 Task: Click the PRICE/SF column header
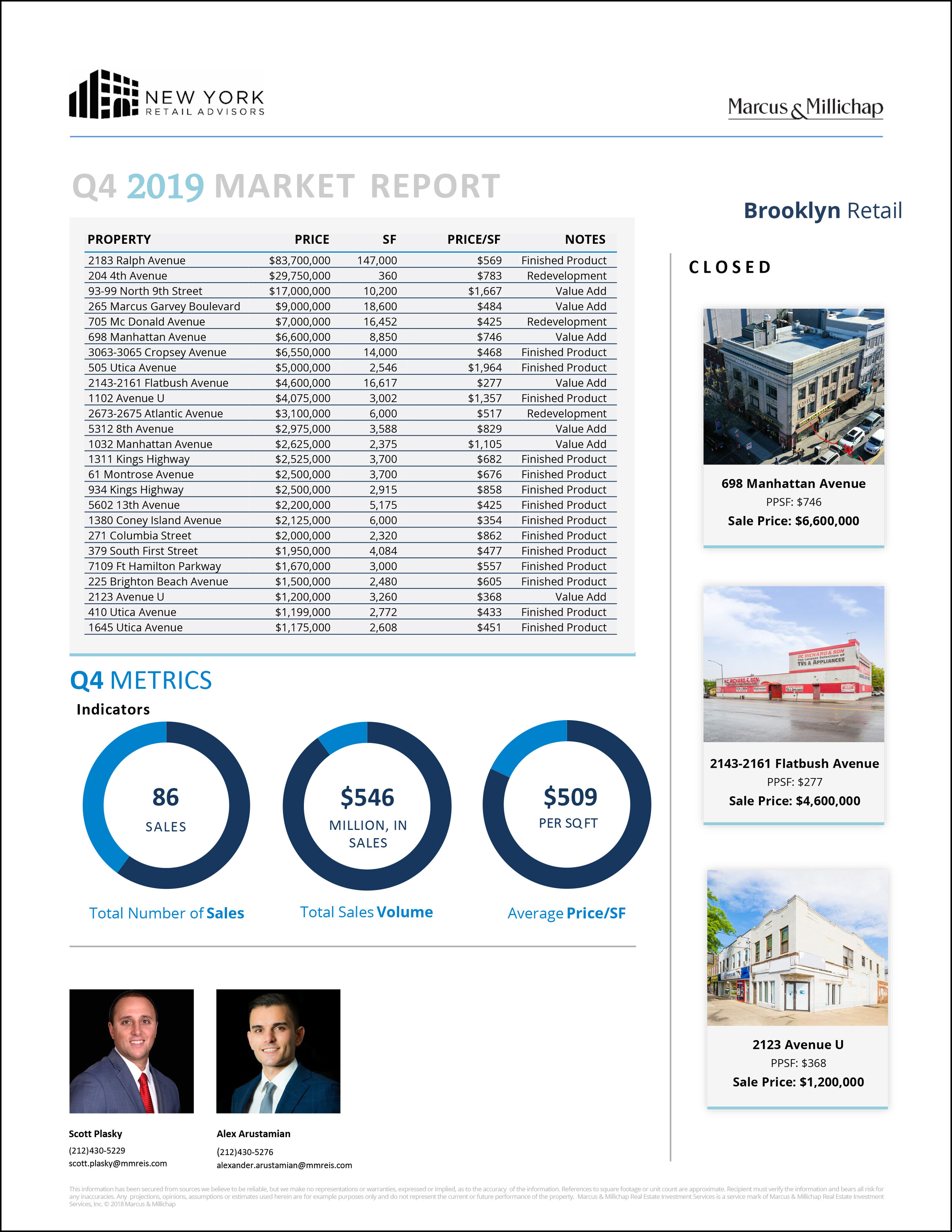tap(473, 239)
